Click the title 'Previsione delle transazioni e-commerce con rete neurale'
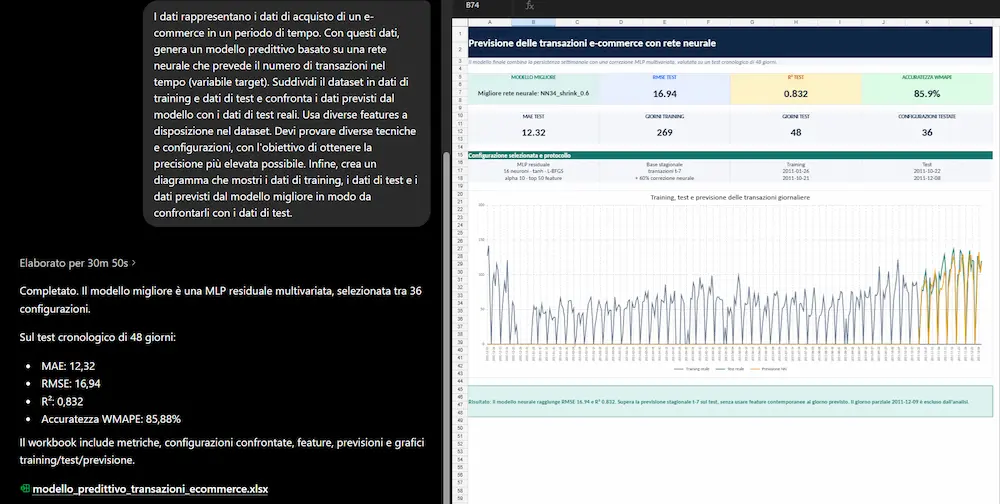This screenshot has width=1000, height=504. (x=592, y=43)
